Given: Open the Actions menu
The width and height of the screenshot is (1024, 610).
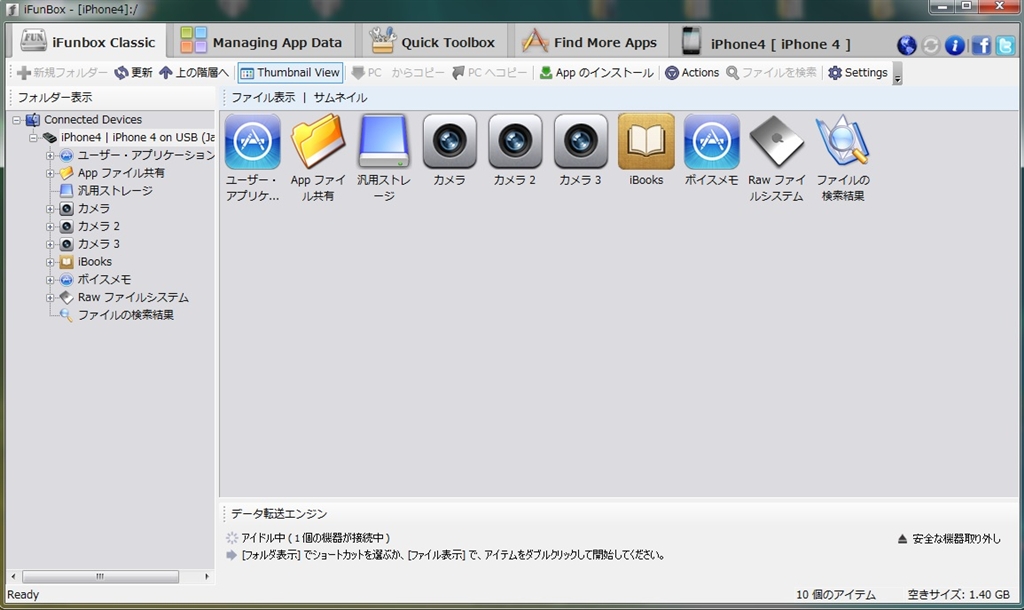Looking at the screenshot, I should click(x=692, y=72).
